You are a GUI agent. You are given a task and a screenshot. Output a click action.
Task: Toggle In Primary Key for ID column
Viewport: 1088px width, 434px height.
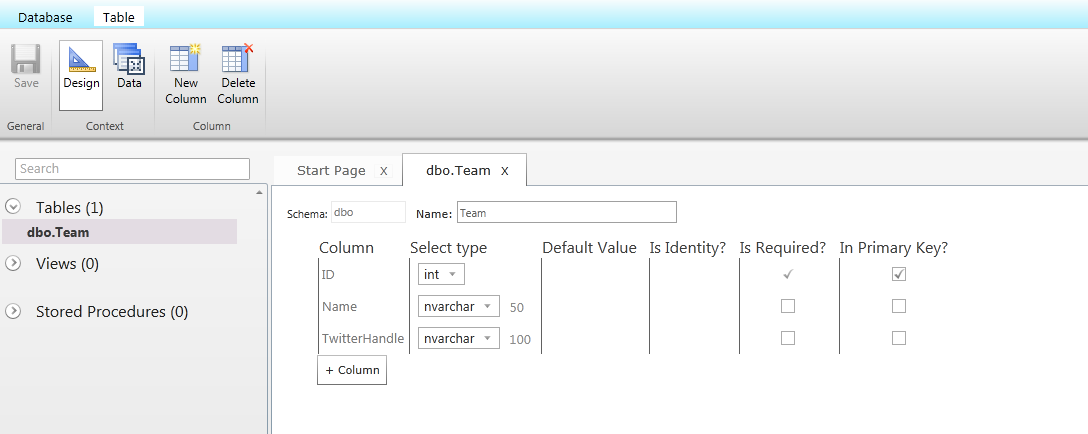(x=899, y=274)
